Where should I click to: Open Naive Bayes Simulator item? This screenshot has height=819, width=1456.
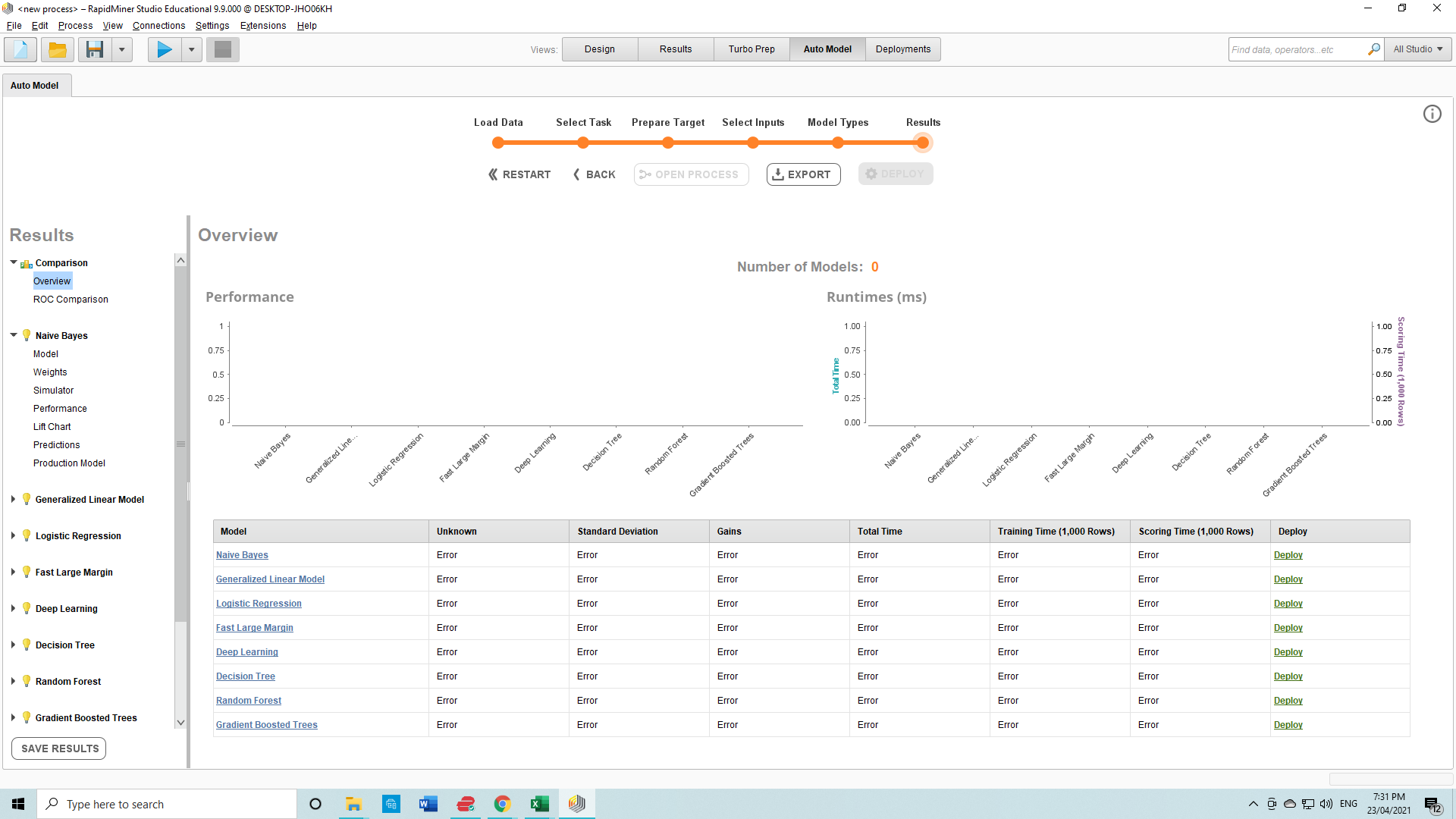click(x=53, y=391)
